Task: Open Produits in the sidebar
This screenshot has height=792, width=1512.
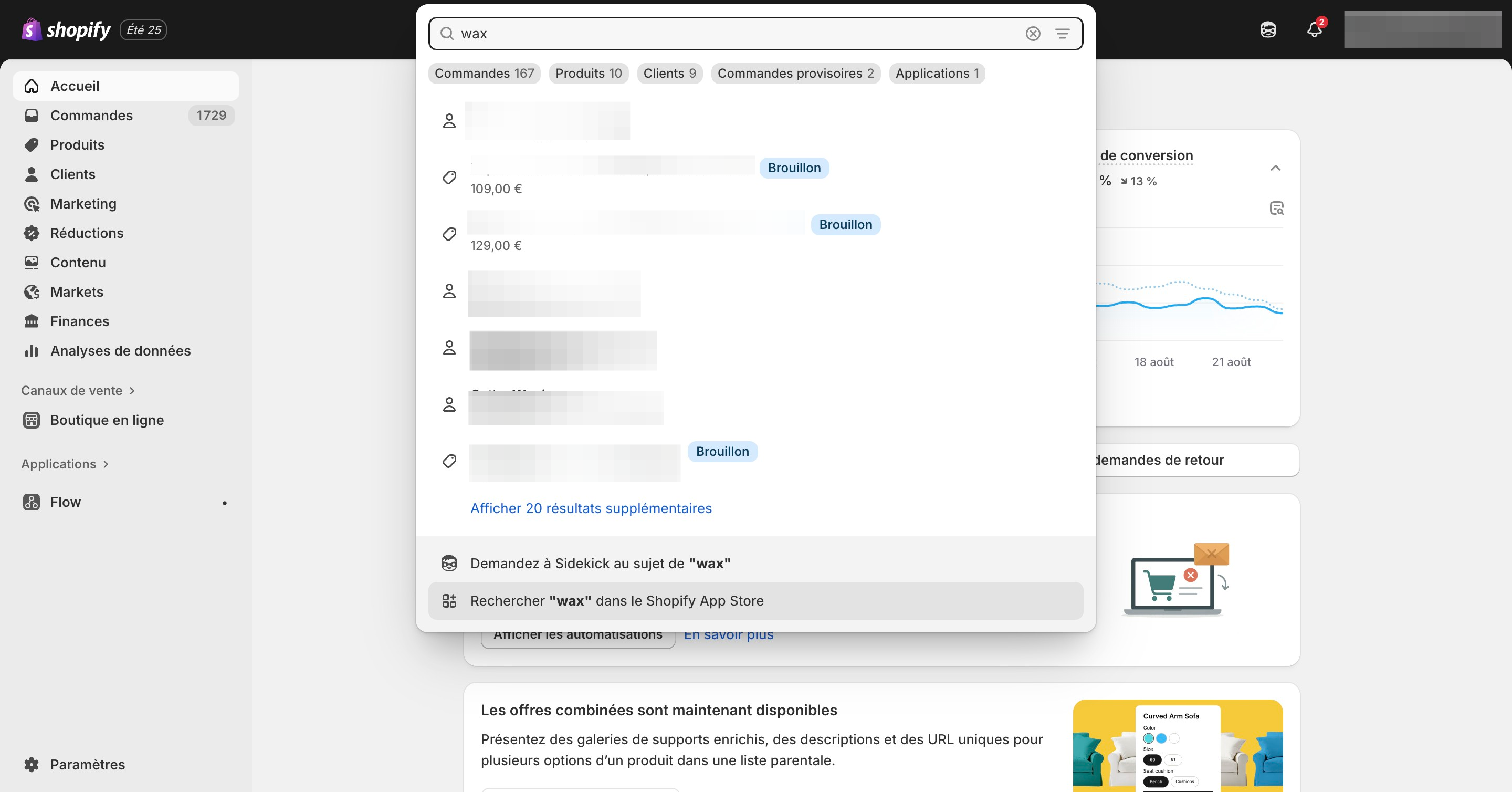Action: (x=125, y=145)
